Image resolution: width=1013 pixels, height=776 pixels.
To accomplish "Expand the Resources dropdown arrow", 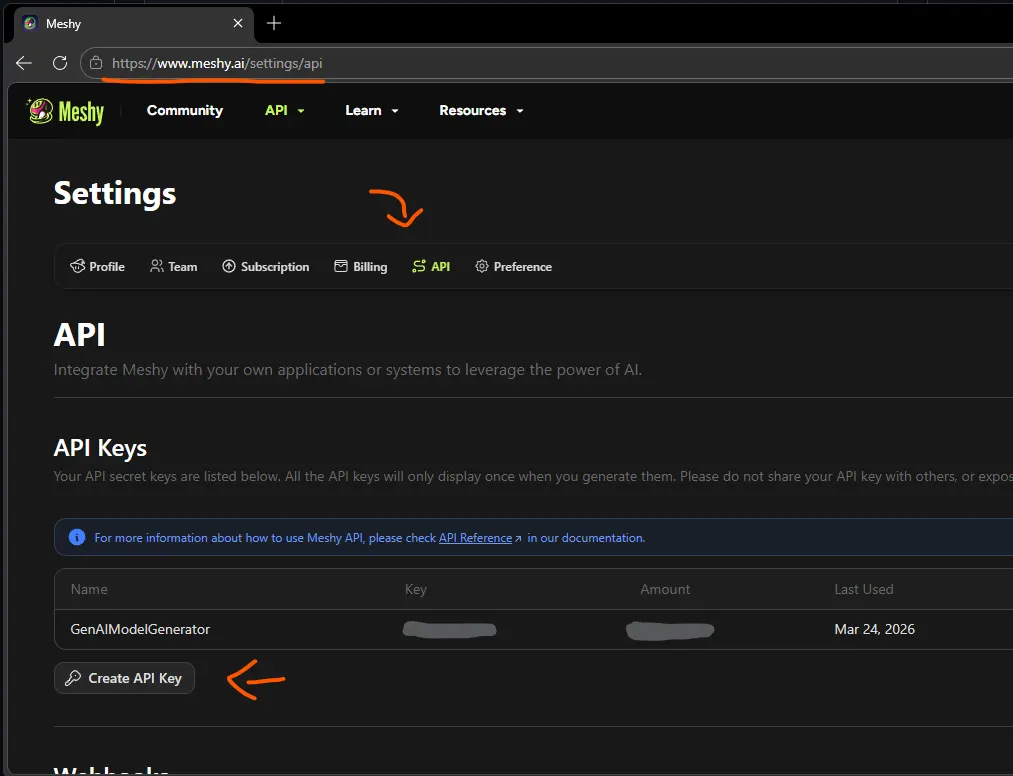I will coord(520,111).
